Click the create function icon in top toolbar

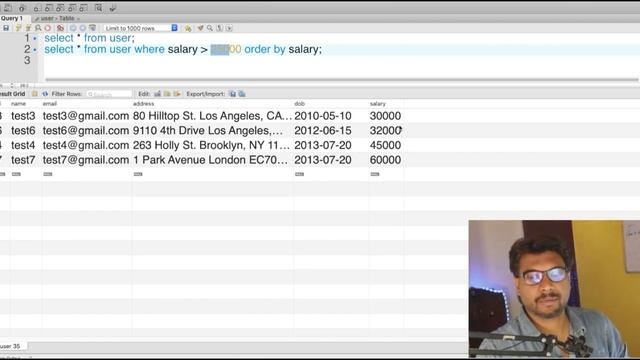[83, 8]
